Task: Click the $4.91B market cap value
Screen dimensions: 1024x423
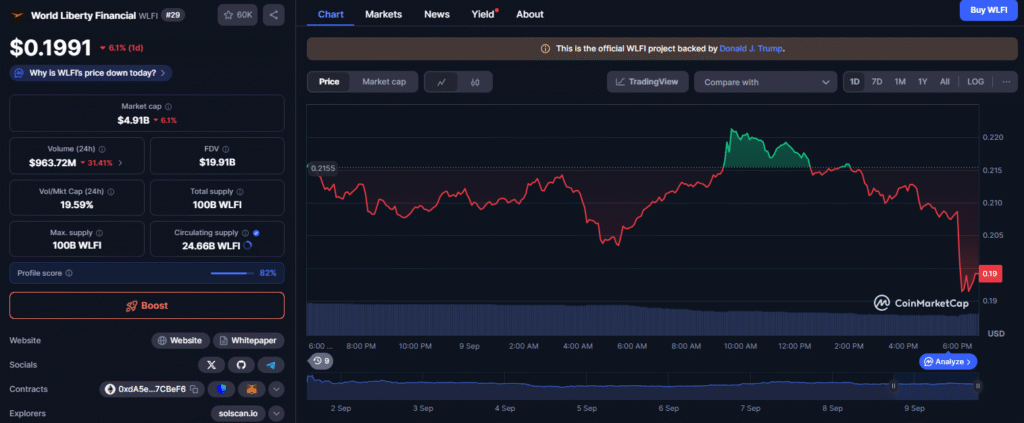Action: coord(134,120)
